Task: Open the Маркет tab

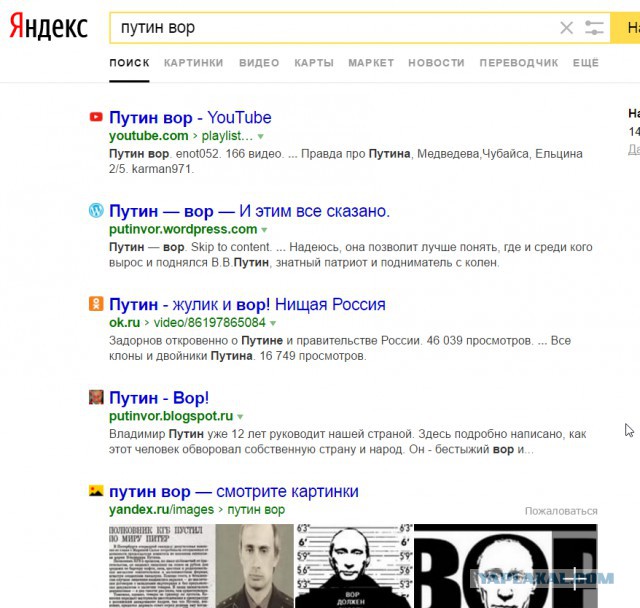Action: pos(371,63)
